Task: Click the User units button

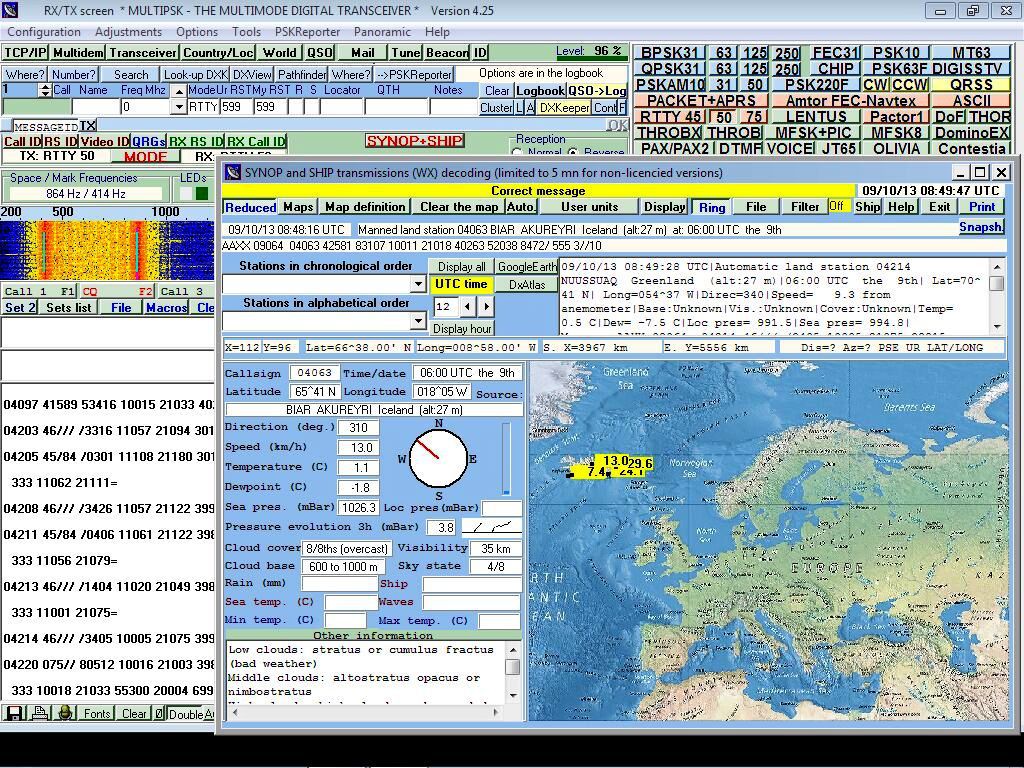Action: (x=589, y=207)
